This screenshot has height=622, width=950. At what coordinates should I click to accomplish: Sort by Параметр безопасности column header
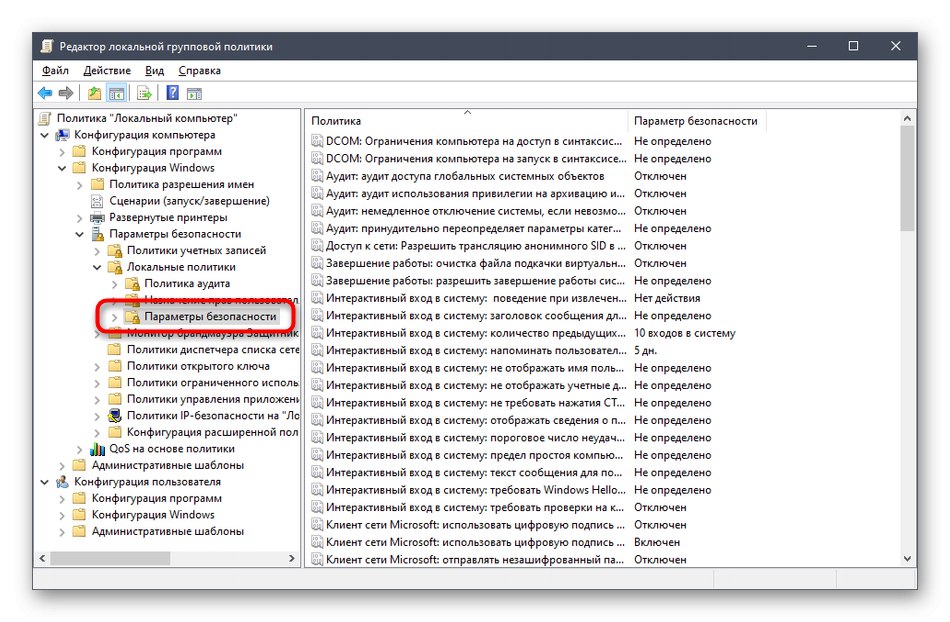click(697, 121)
